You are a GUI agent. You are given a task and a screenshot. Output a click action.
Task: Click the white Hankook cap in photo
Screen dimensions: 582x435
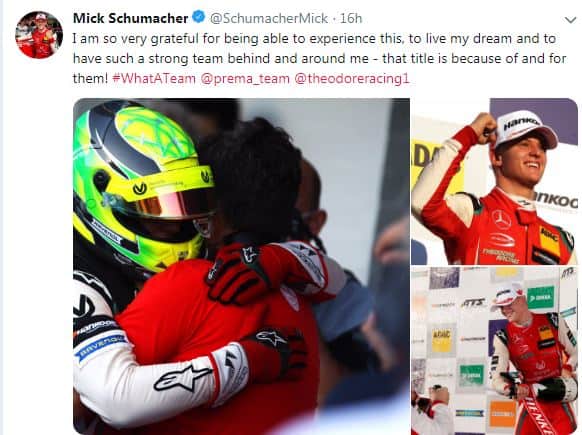[525, 129]
